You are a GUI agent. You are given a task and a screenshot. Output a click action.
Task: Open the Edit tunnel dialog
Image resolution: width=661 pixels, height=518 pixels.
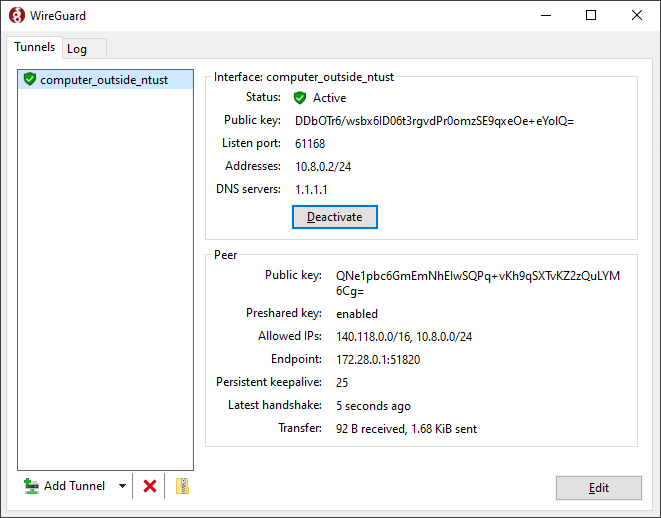point(599,488)
